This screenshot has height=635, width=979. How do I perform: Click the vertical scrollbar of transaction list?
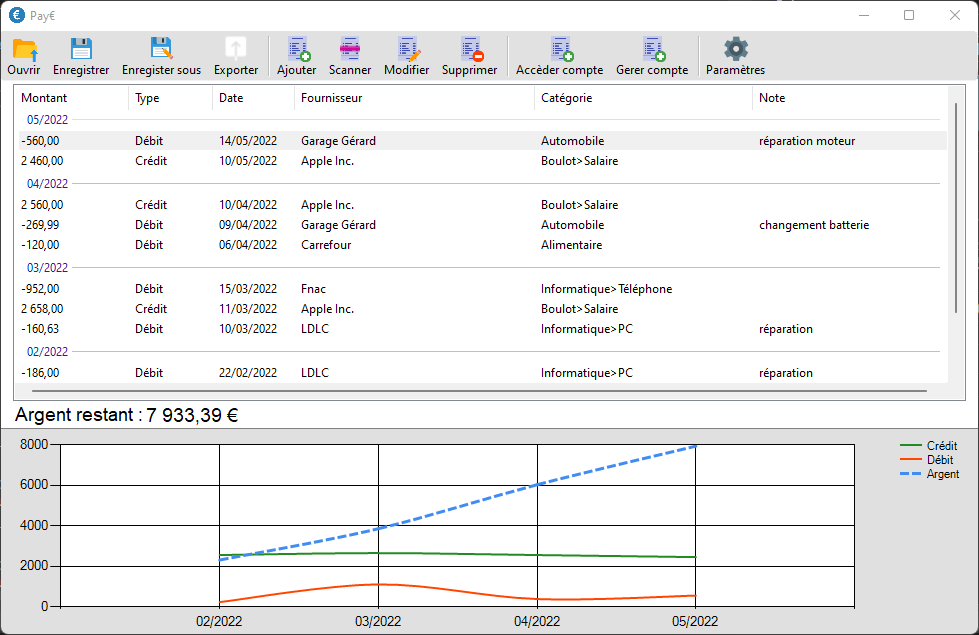tap(956, 208)
